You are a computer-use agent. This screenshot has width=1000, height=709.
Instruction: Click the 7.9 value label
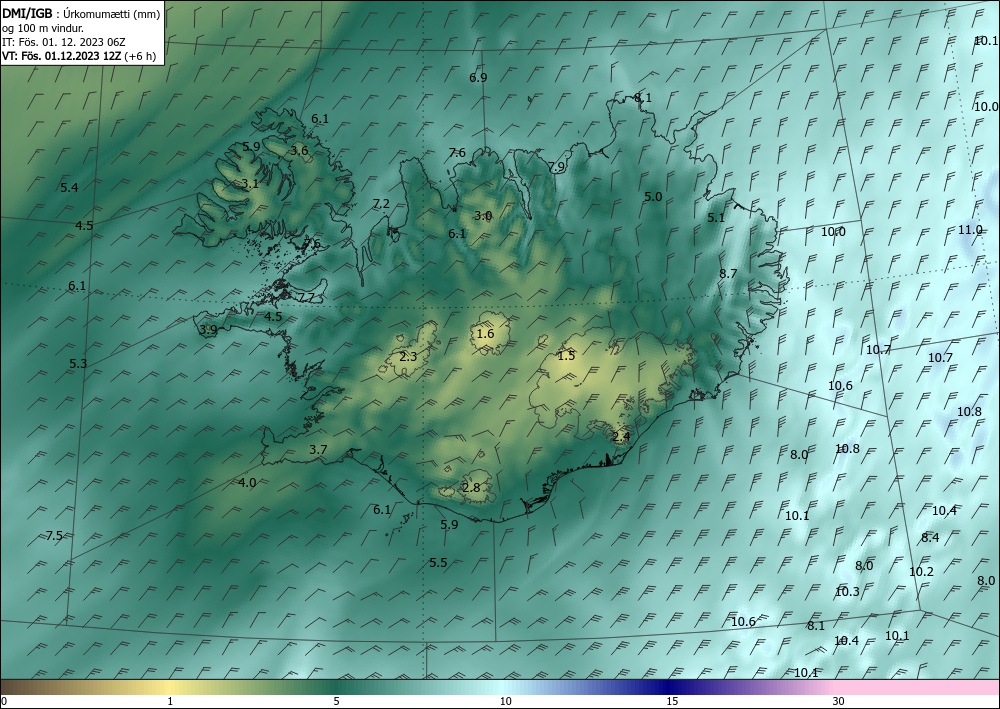point(557,167)
